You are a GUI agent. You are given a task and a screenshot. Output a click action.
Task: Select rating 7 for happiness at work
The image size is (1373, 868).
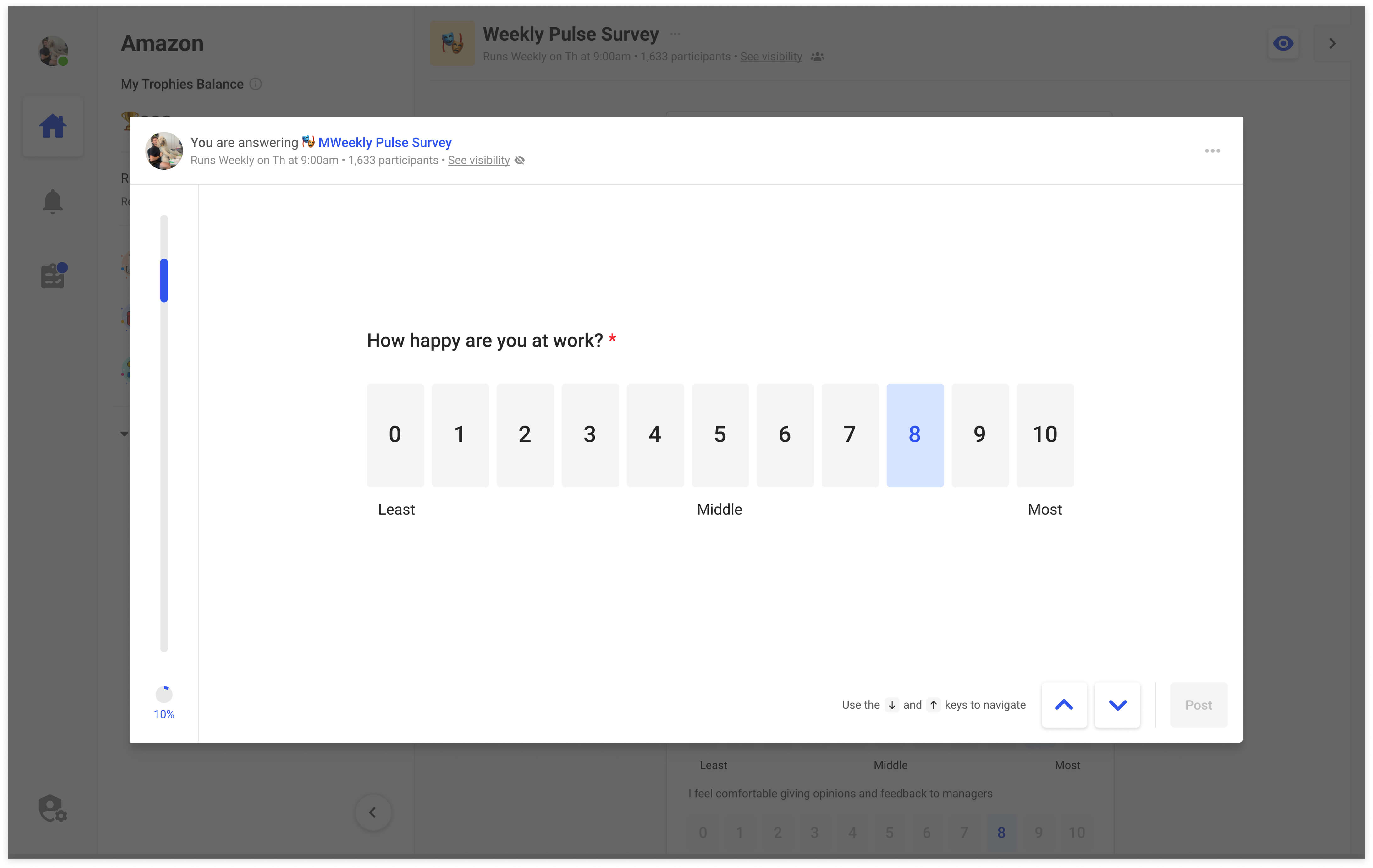coord(850,435)
